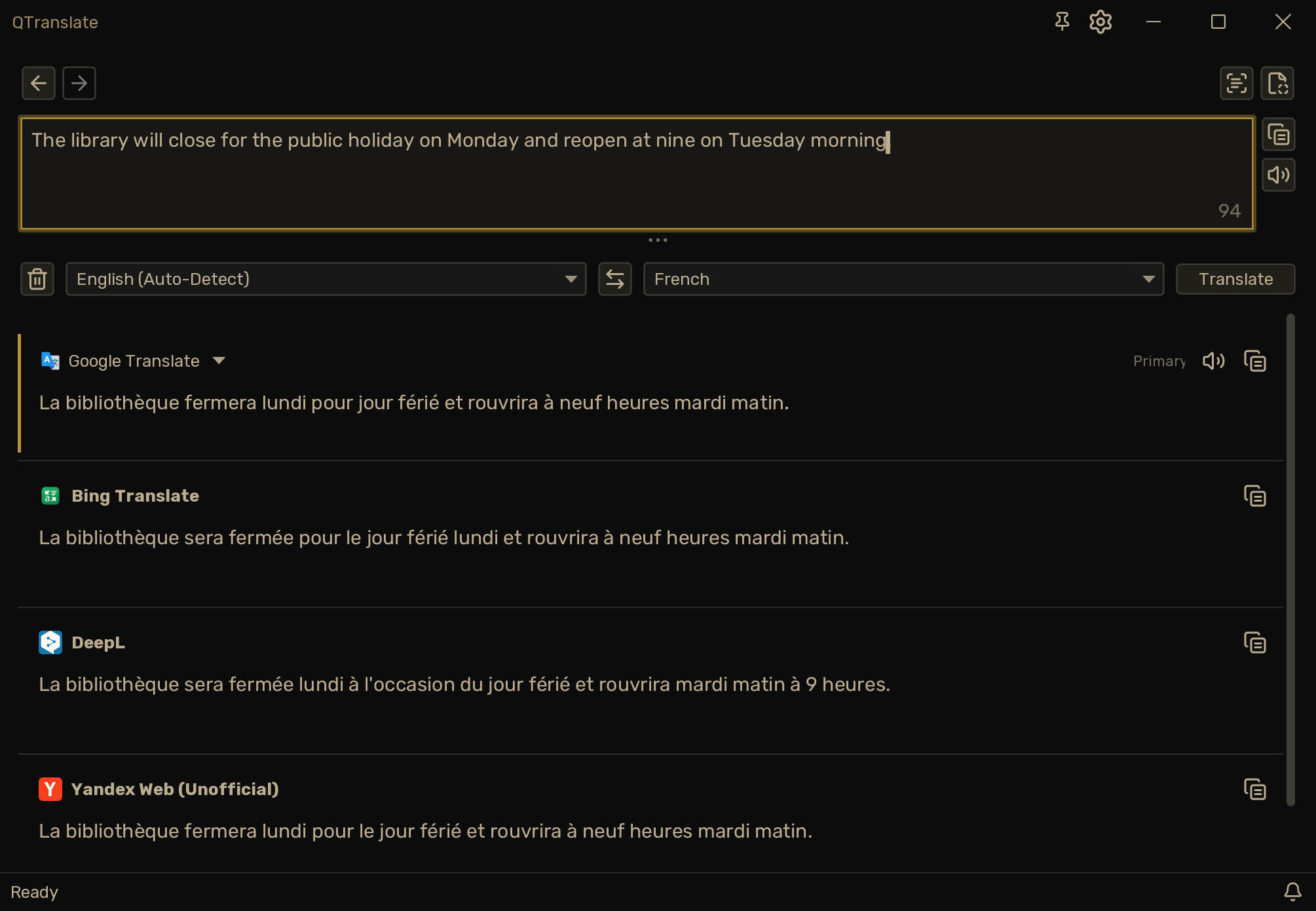
Task: Click the Primary label on Google Translate
Action: (x=1159, y=361)
